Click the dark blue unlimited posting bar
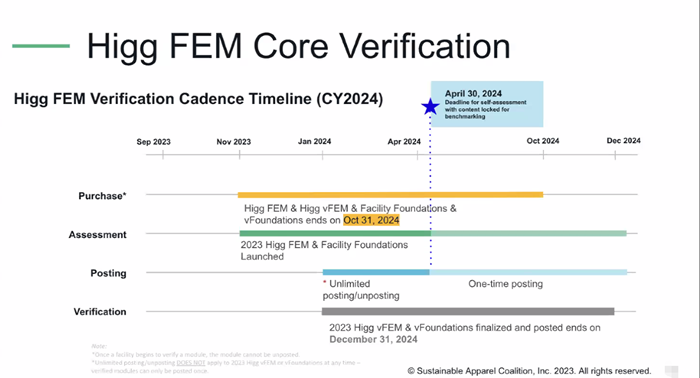Viewport: 700px width, 378px height. click(376, 272)
